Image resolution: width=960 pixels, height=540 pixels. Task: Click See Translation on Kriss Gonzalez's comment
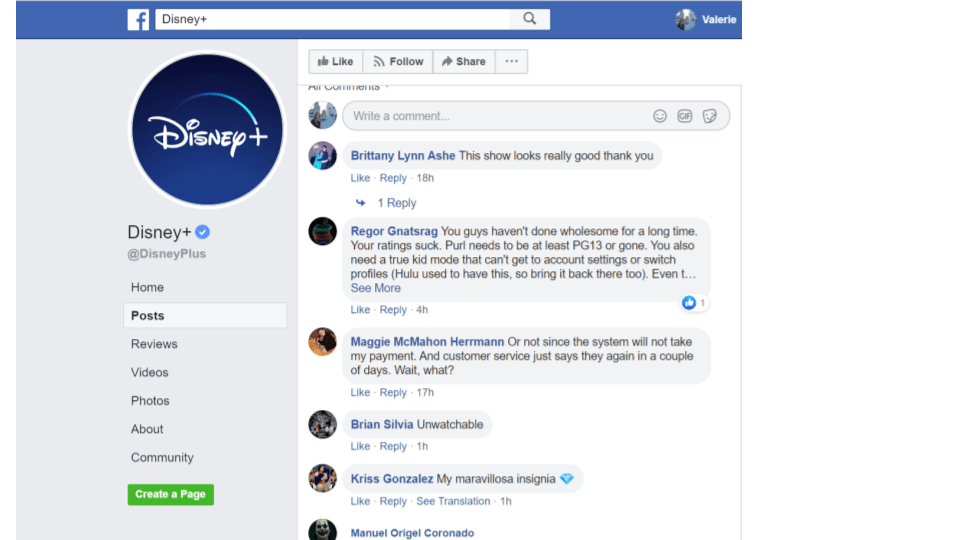(453, 501)
